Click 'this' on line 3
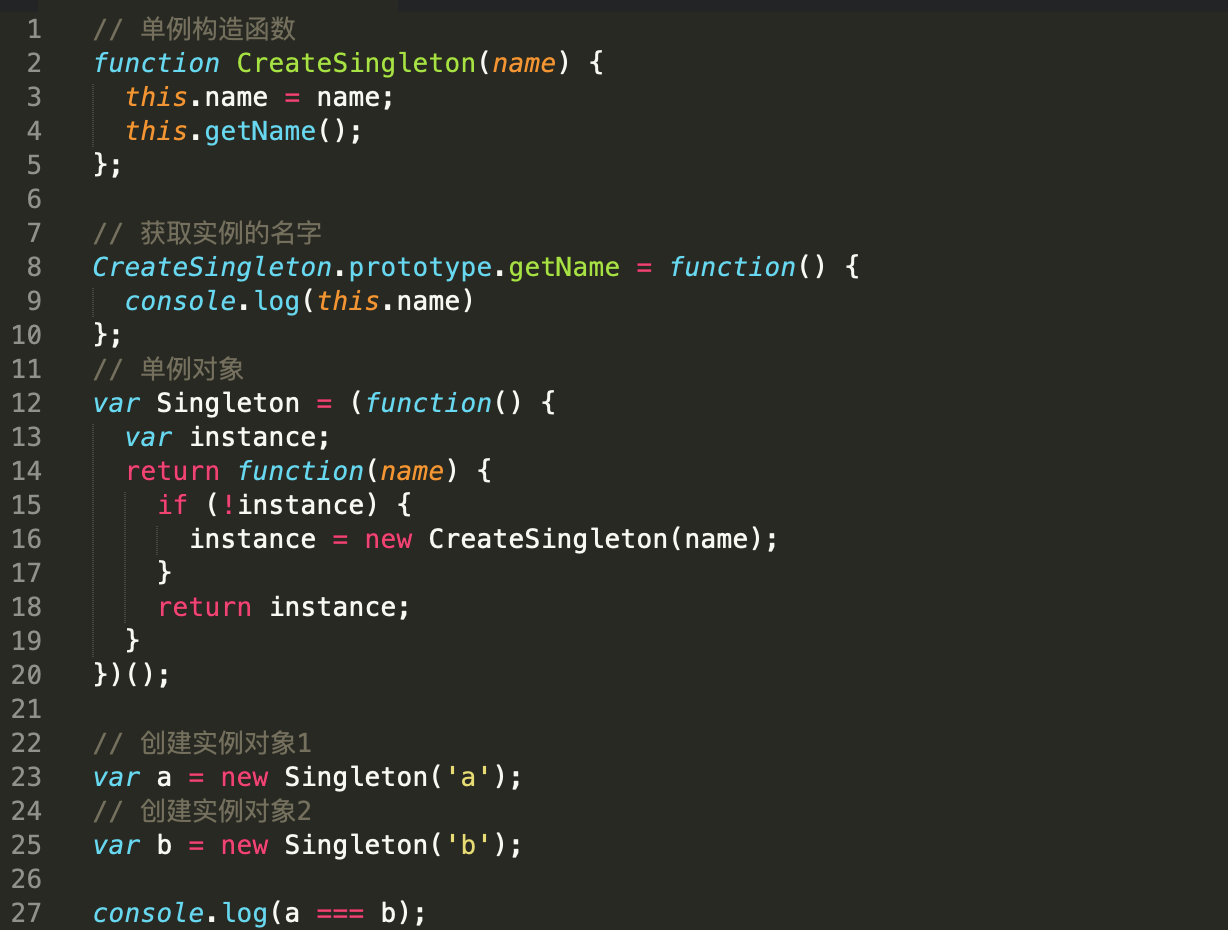Viewport: 1228px width, 930px height. point(156,96)
